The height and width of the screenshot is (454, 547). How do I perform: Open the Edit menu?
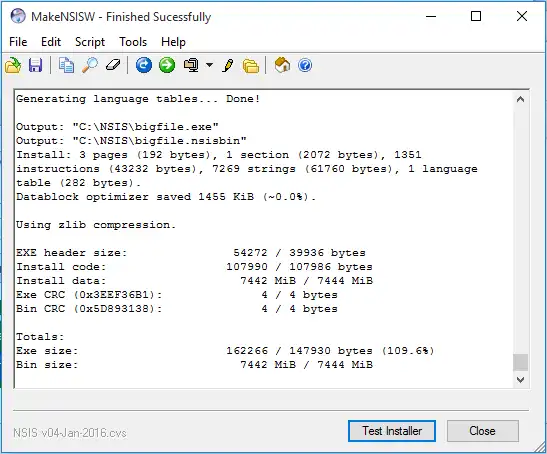pyautogui.click(x=51, y=42)
